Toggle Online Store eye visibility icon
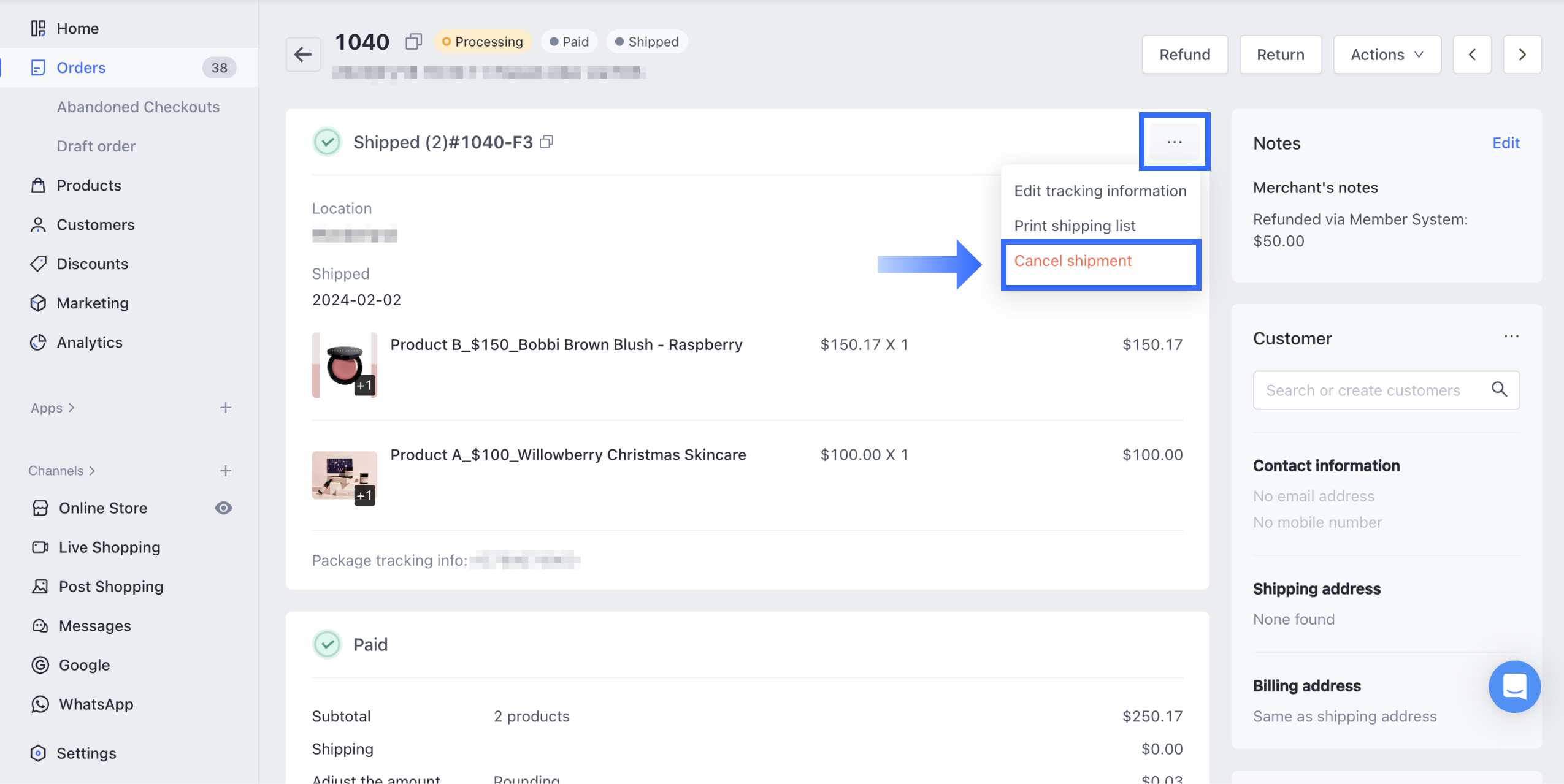1564x784 pixels. (223, 508)
